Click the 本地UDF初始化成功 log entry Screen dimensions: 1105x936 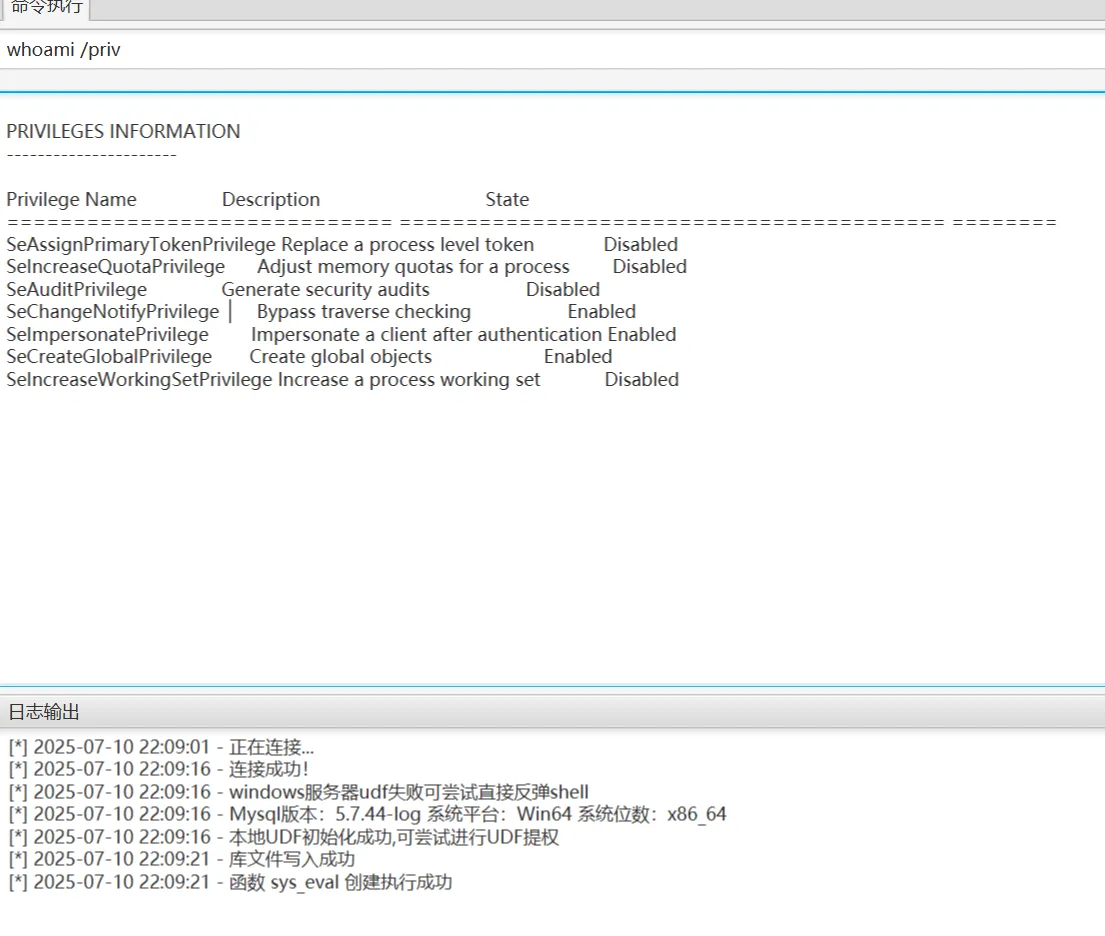click(283, 837)
